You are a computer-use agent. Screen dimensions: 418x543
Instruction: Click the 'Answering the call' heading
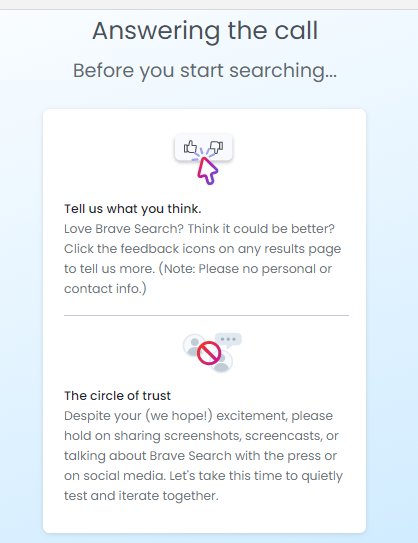tap(205, 31)
